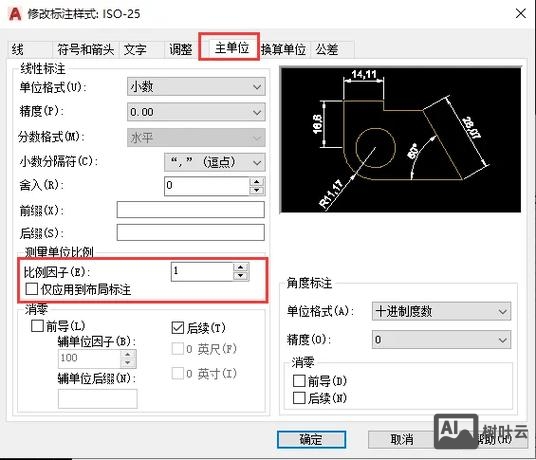Open the 换算单位 tab
Screen dimensions: 536x460
pos(283,50)
